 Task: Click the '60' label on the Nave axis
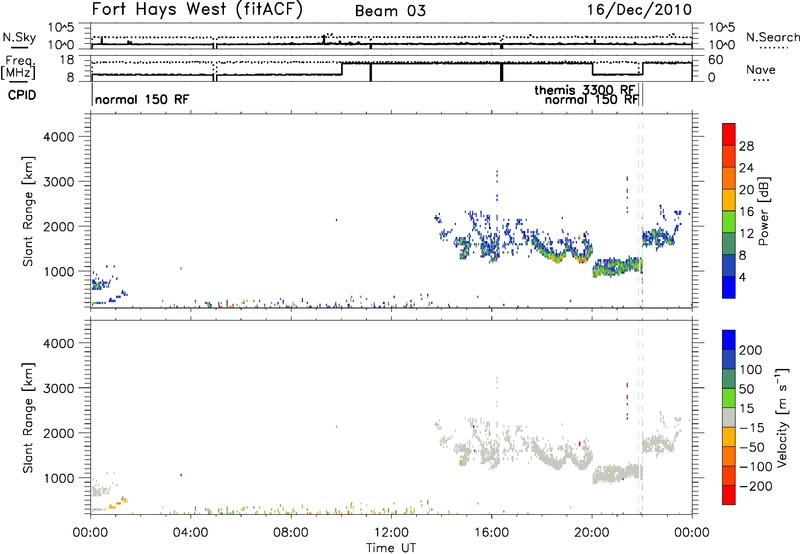pos(716,60)
